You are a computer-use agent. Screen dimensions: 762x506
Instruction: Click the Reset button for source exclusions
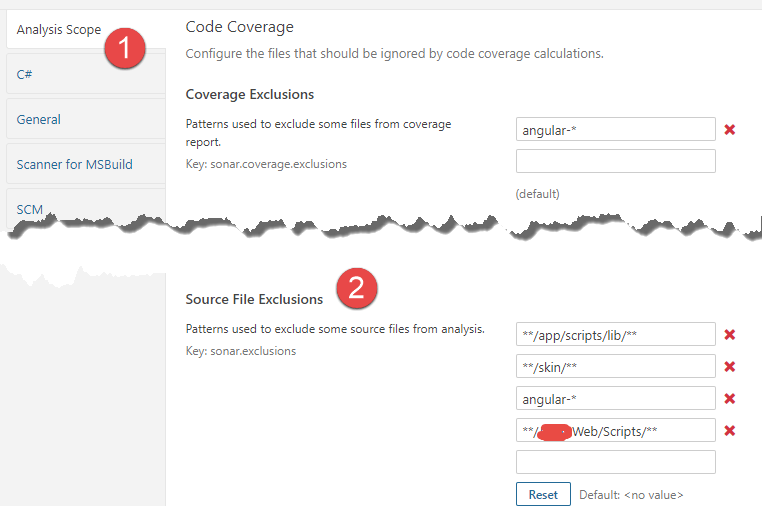point(543,494)
